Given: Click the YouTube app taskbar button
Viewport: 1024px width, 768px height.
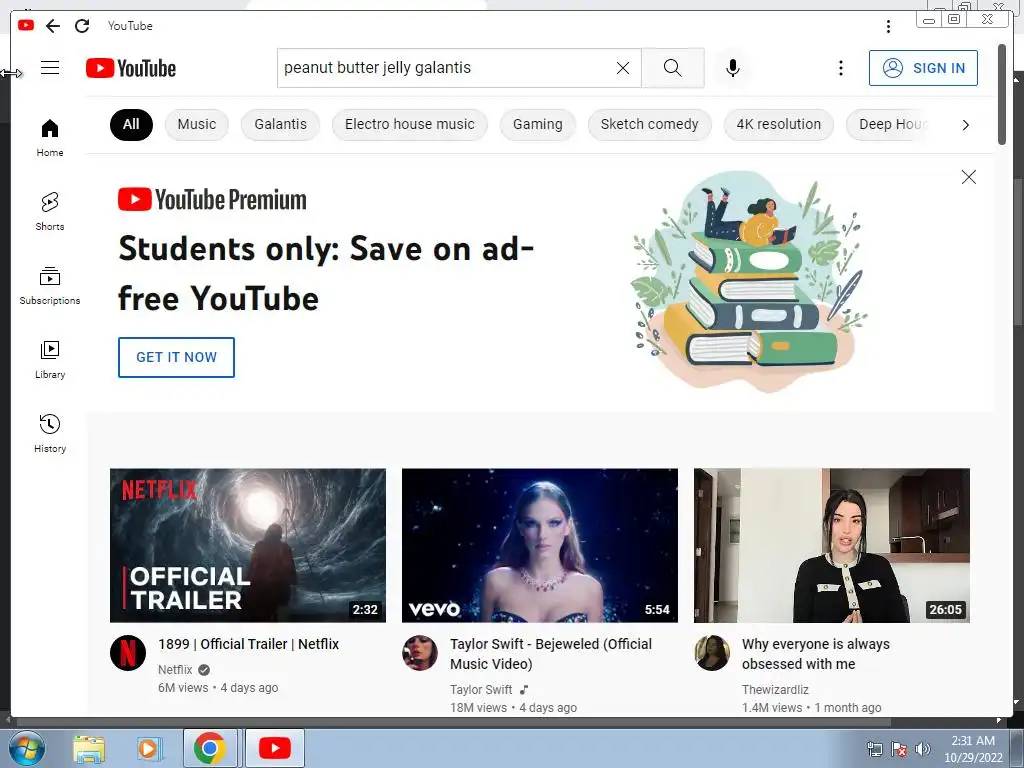Looking at the screenshot, I should point(274,748).
